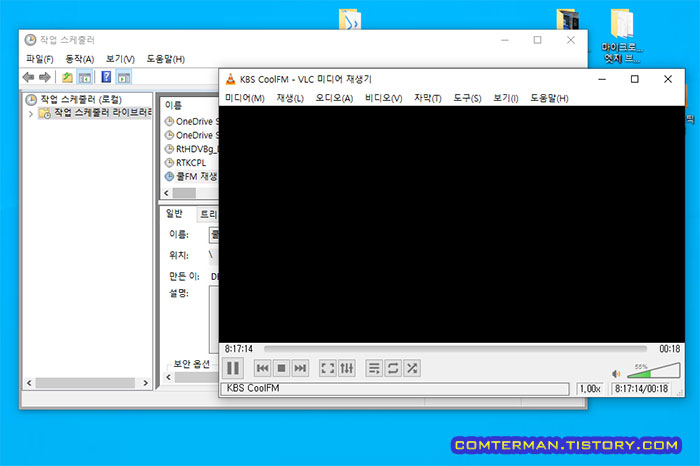Click left arrow of task list scrollbar
The width and height of the screenshot is (700, 466).
tap(167, 193)
